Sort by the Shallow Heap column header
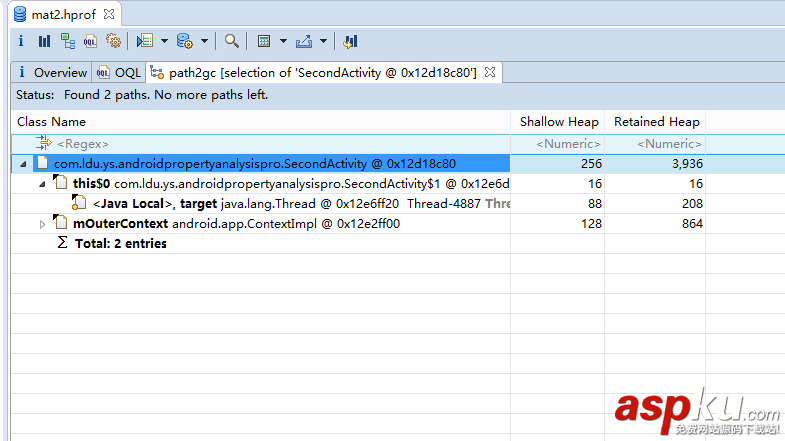Viewport: 785px width, 441px height. tap(558, 122)
